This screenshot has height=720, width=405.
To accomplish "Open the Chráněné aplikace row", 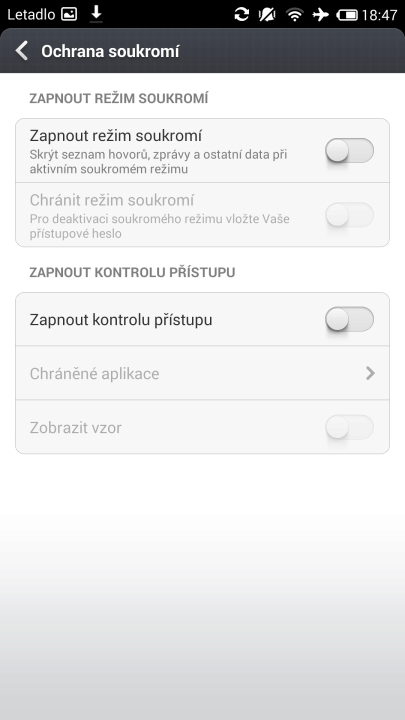I will pyautogui.click(x=202, y=373).
